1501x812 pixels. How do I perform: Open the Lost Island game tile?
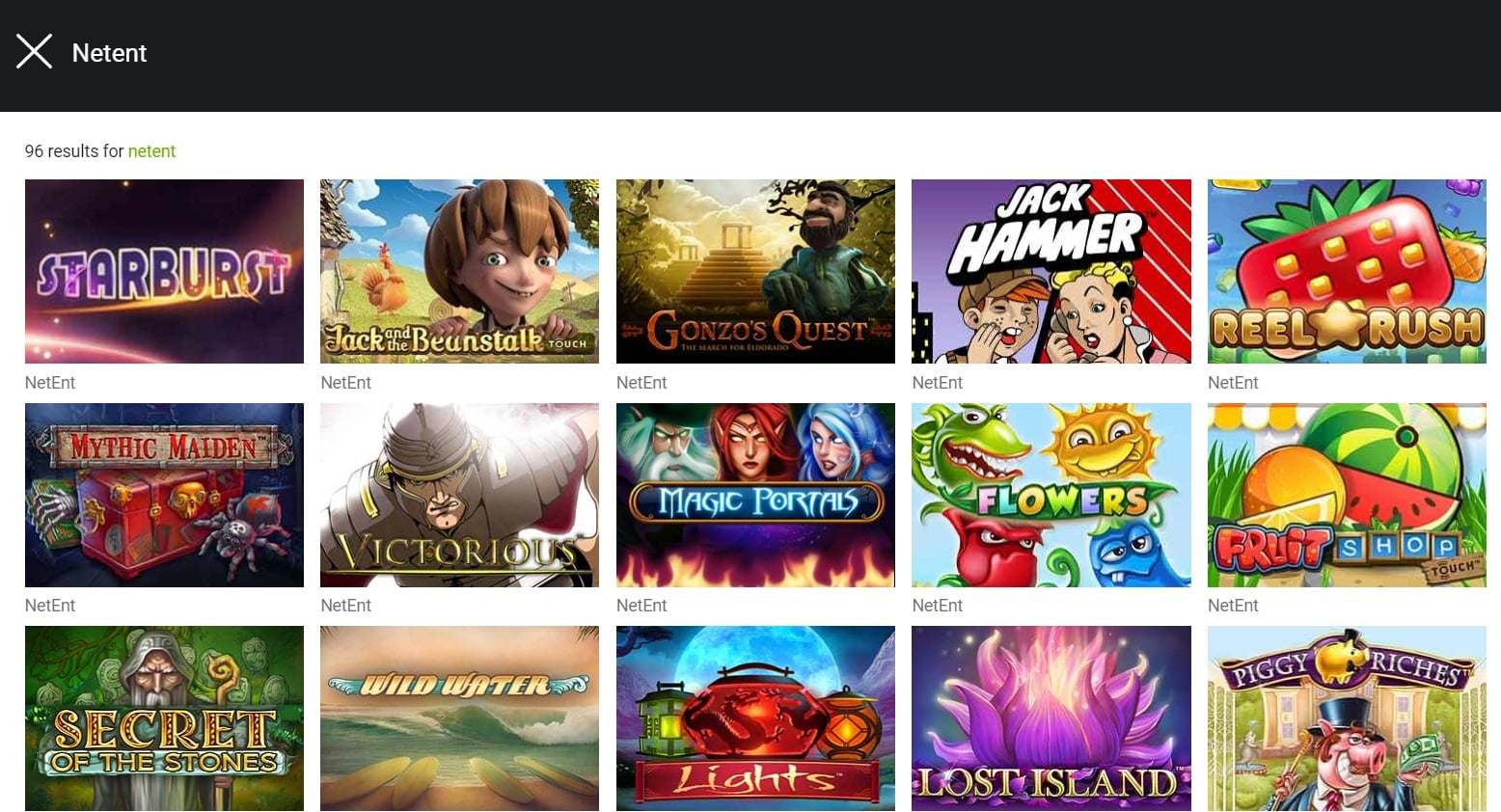click(1051, 718)
